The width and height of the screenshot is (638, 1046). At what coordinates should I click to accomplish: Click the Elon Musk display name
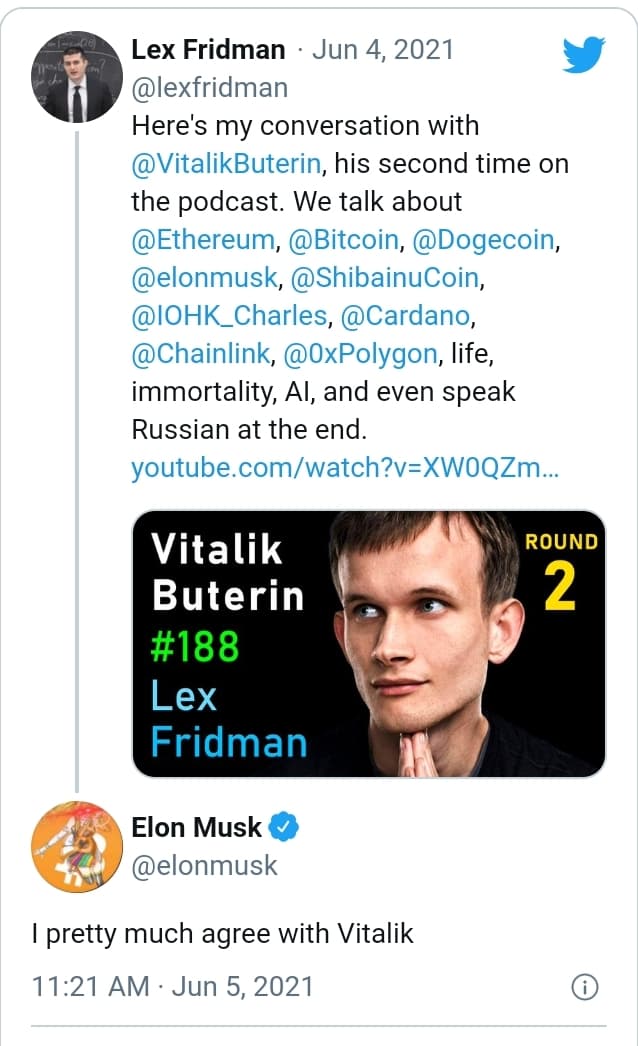click(197, 827)
